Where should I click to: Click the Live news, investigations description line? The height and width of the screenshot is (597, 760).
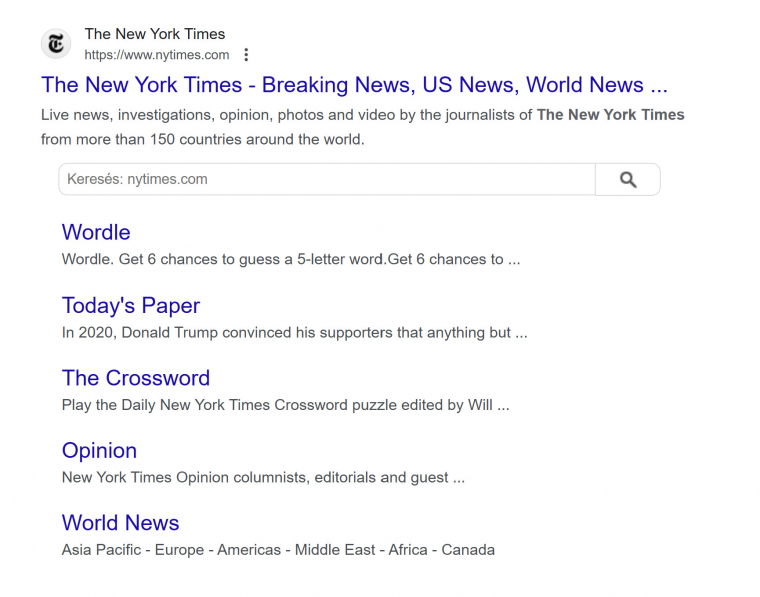(363, 115)
